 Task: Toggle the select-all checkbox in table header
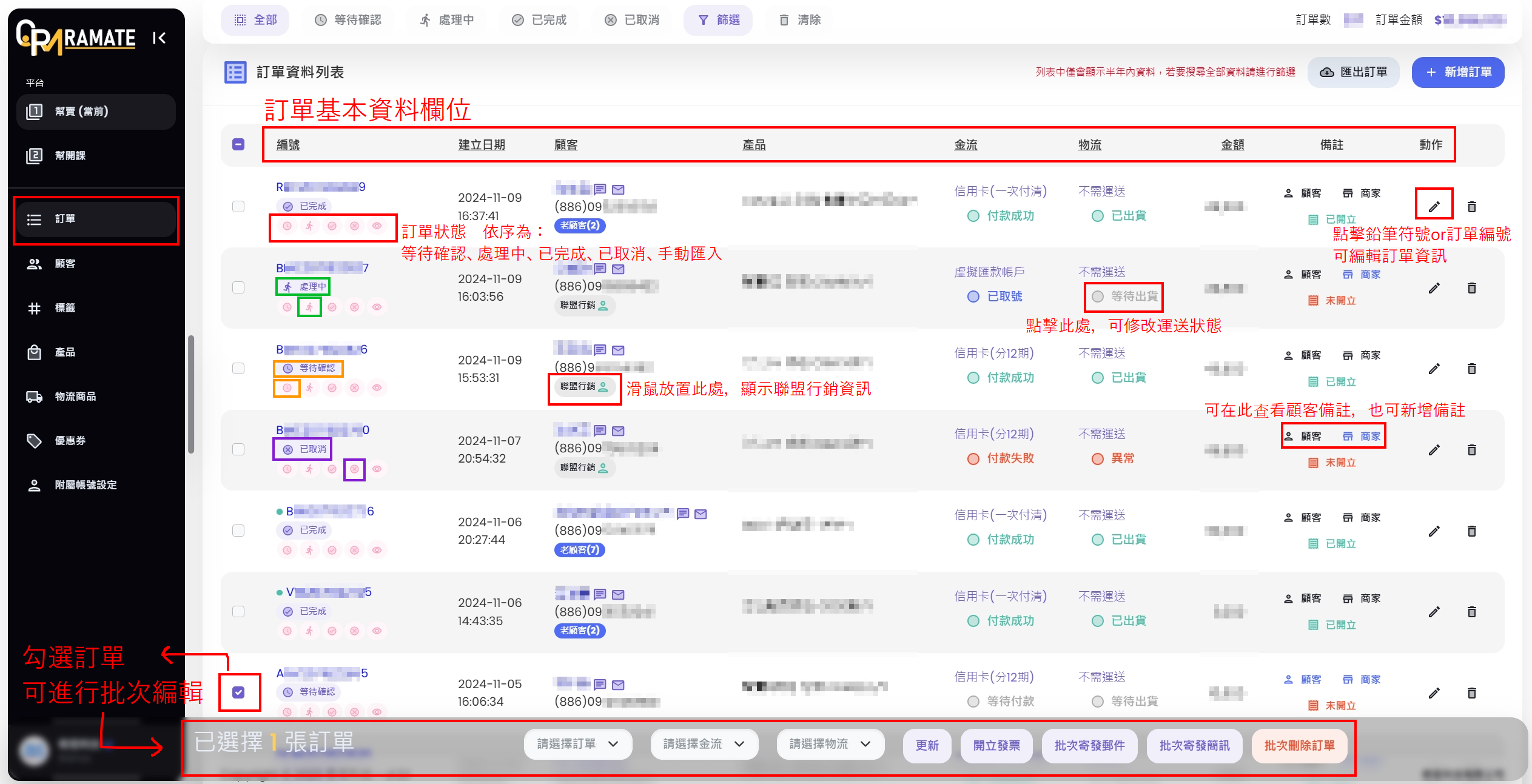point(238,144)
